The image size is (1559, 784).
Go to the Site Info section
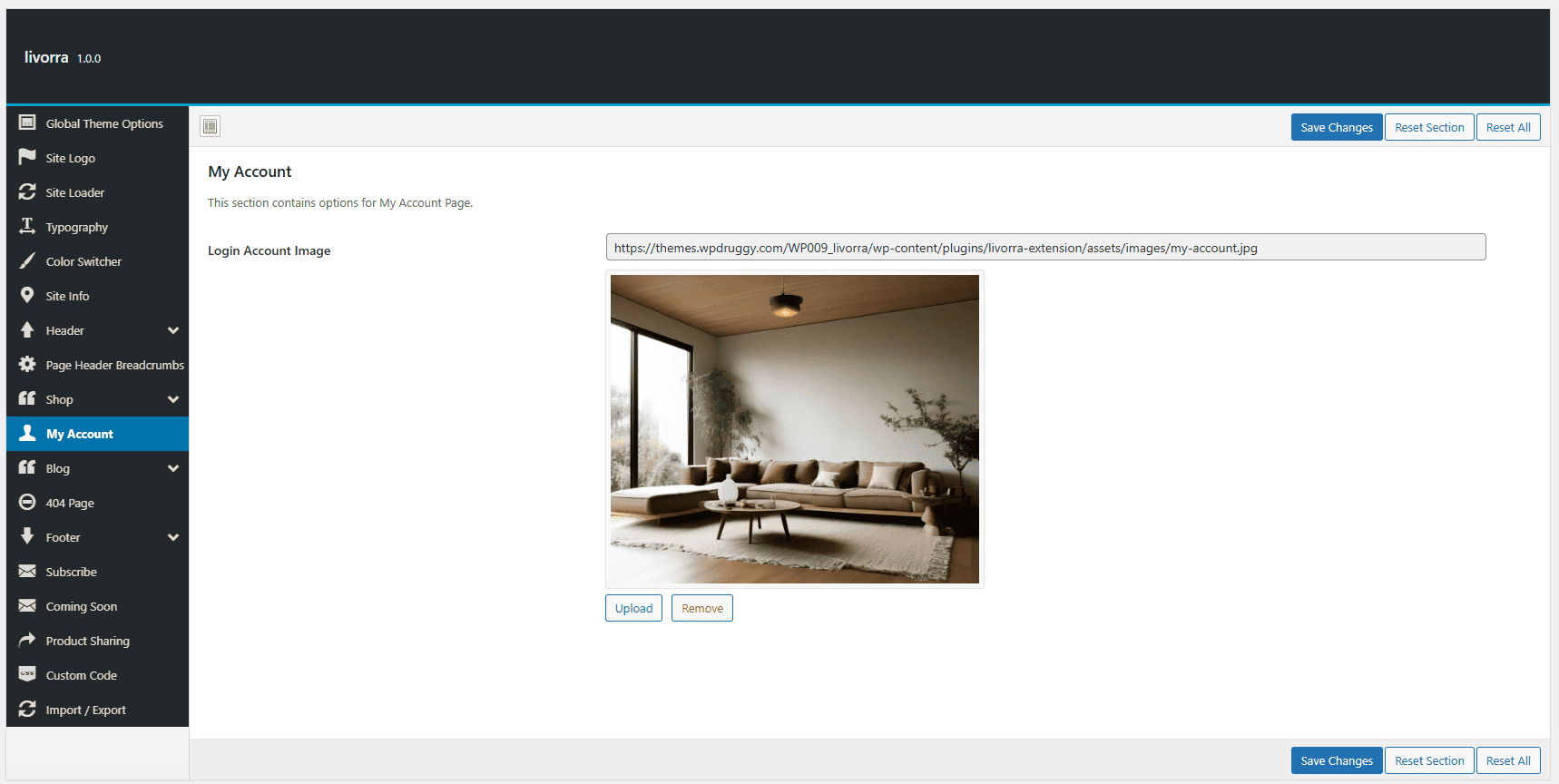click(x=97, y=296)
